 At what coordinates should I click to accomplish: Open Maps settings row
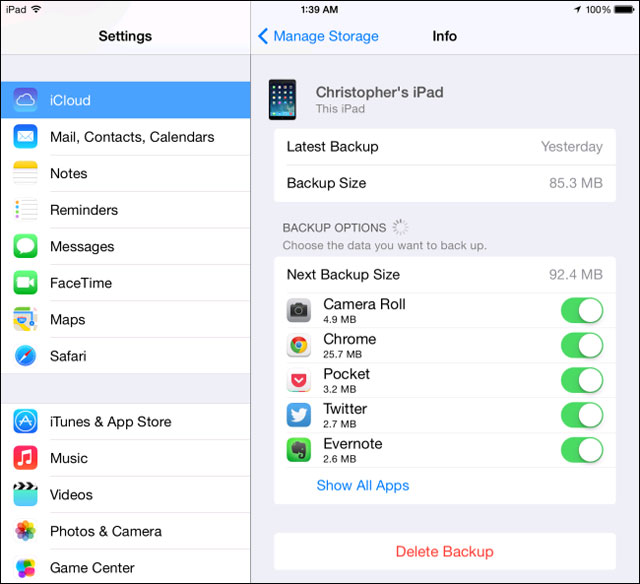(x=126, y=320)
